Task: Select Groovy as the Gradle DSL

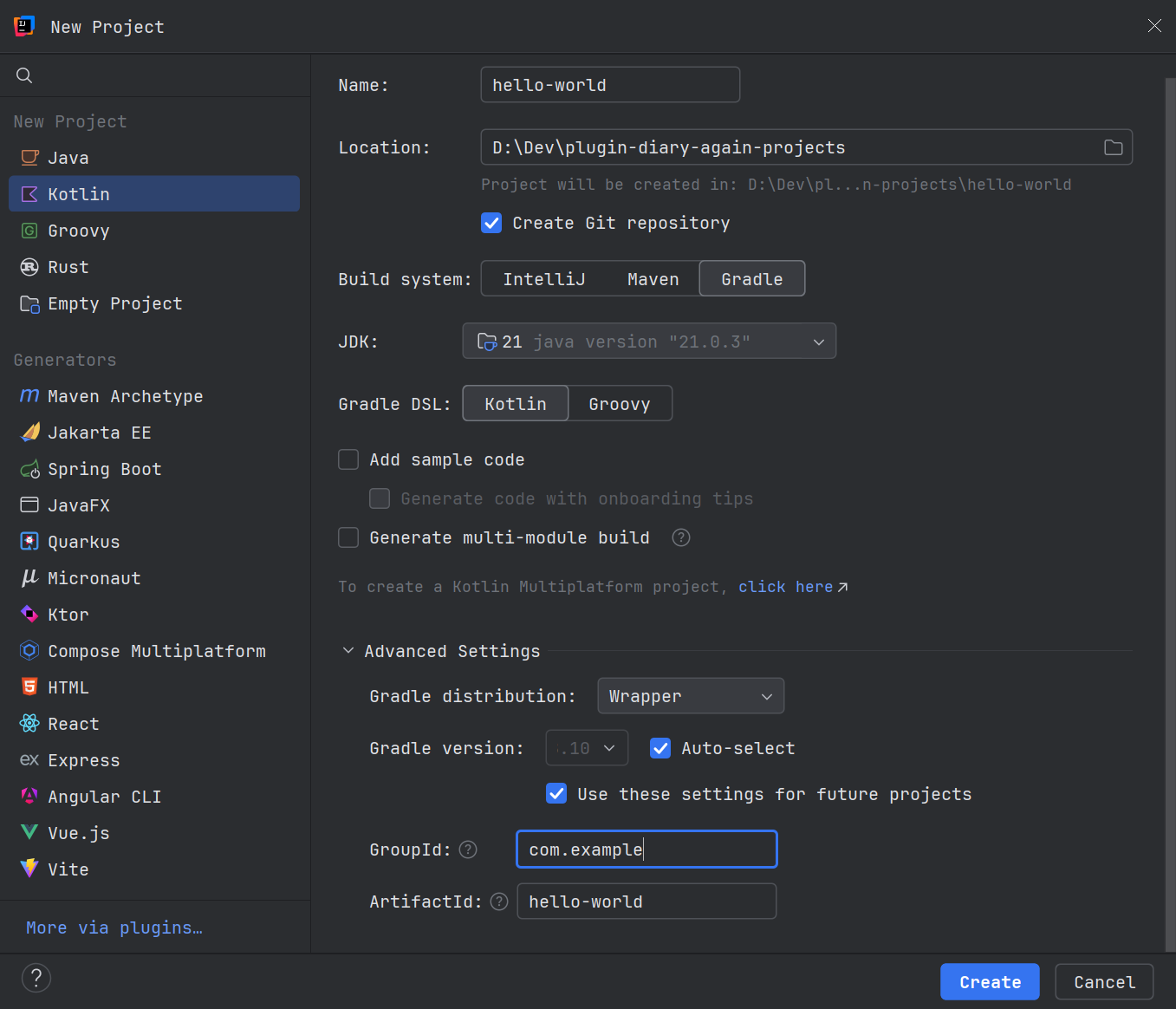Action: 620,403
